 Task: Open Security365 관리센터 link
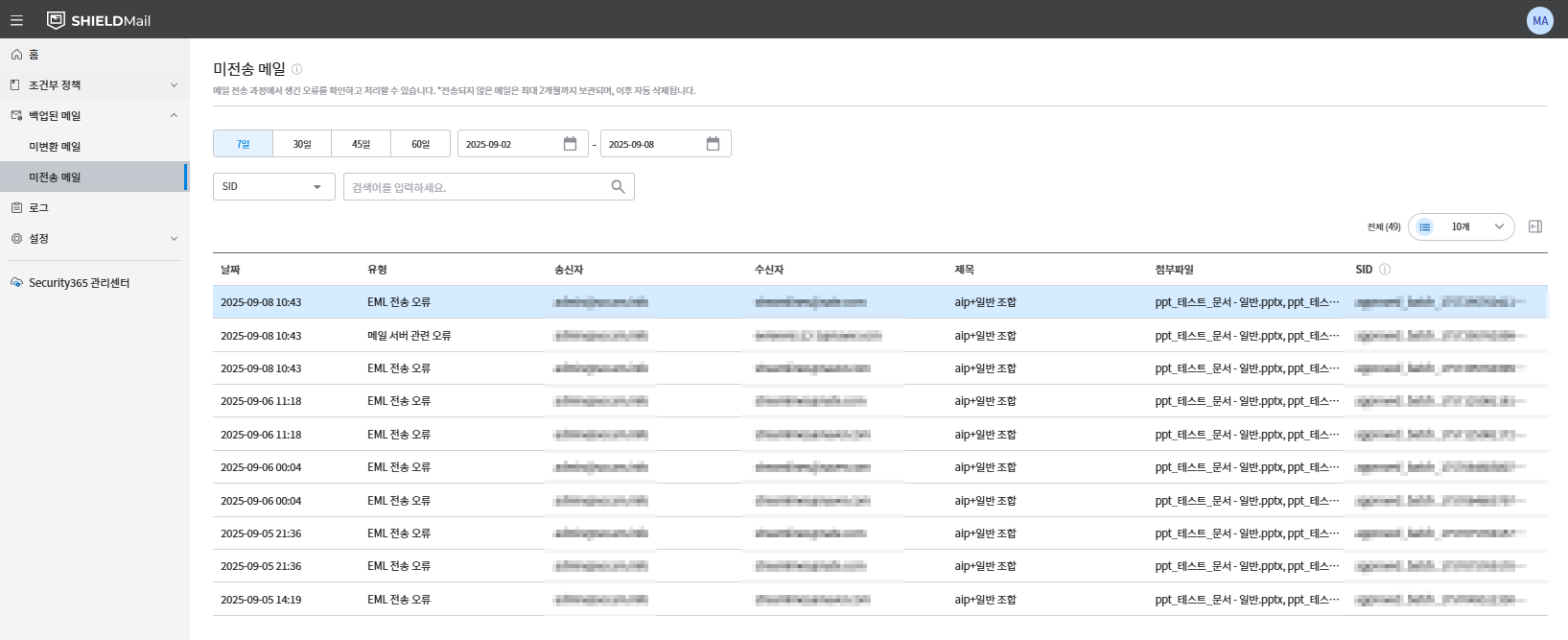click(79, 283)
